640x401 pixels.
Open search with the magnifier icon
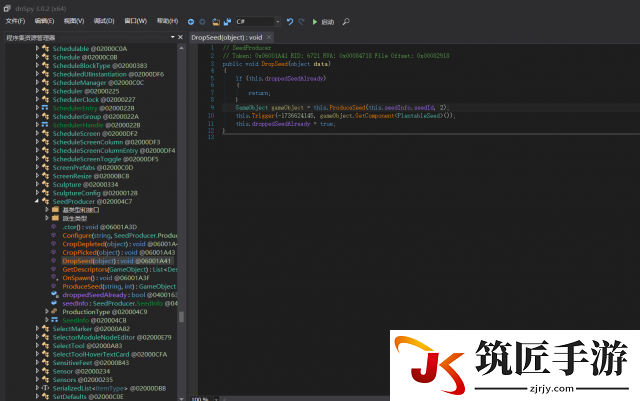tap(346, 22)
